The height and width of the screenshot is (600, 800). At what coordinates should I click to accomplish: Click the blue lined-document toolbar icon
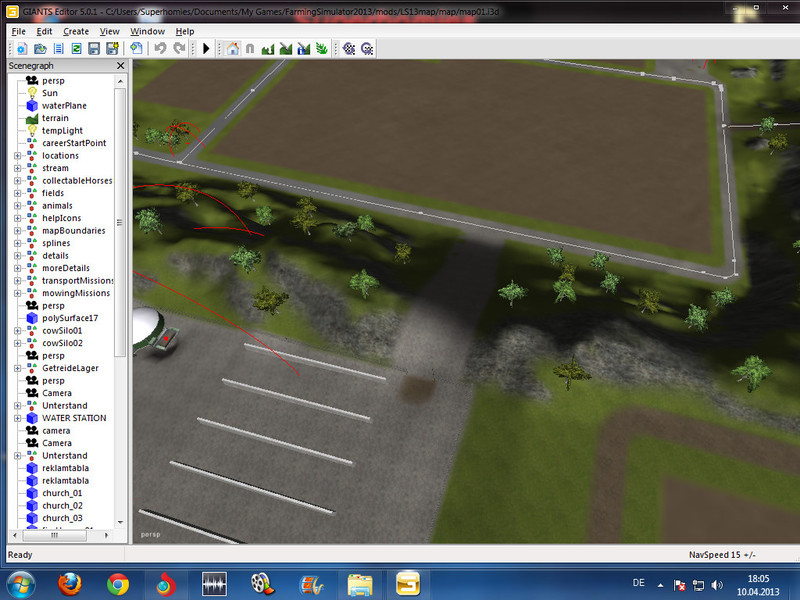tap(58, 48)
